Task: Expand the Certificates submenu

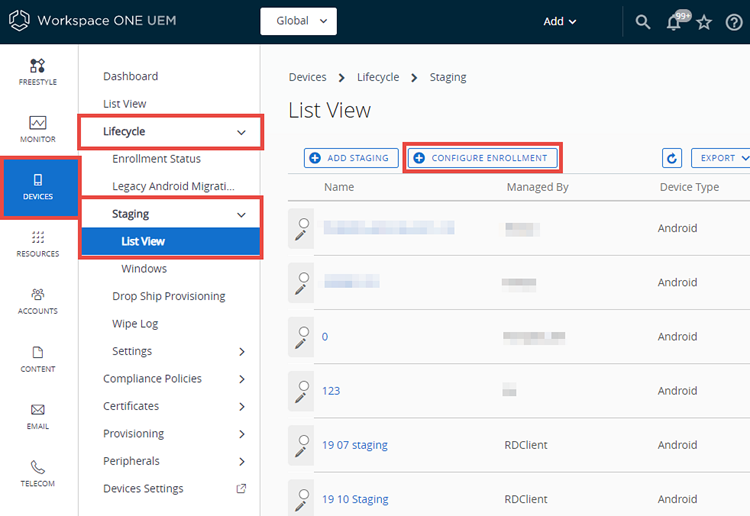Action: pyautogui.click(x=242, y=406)
